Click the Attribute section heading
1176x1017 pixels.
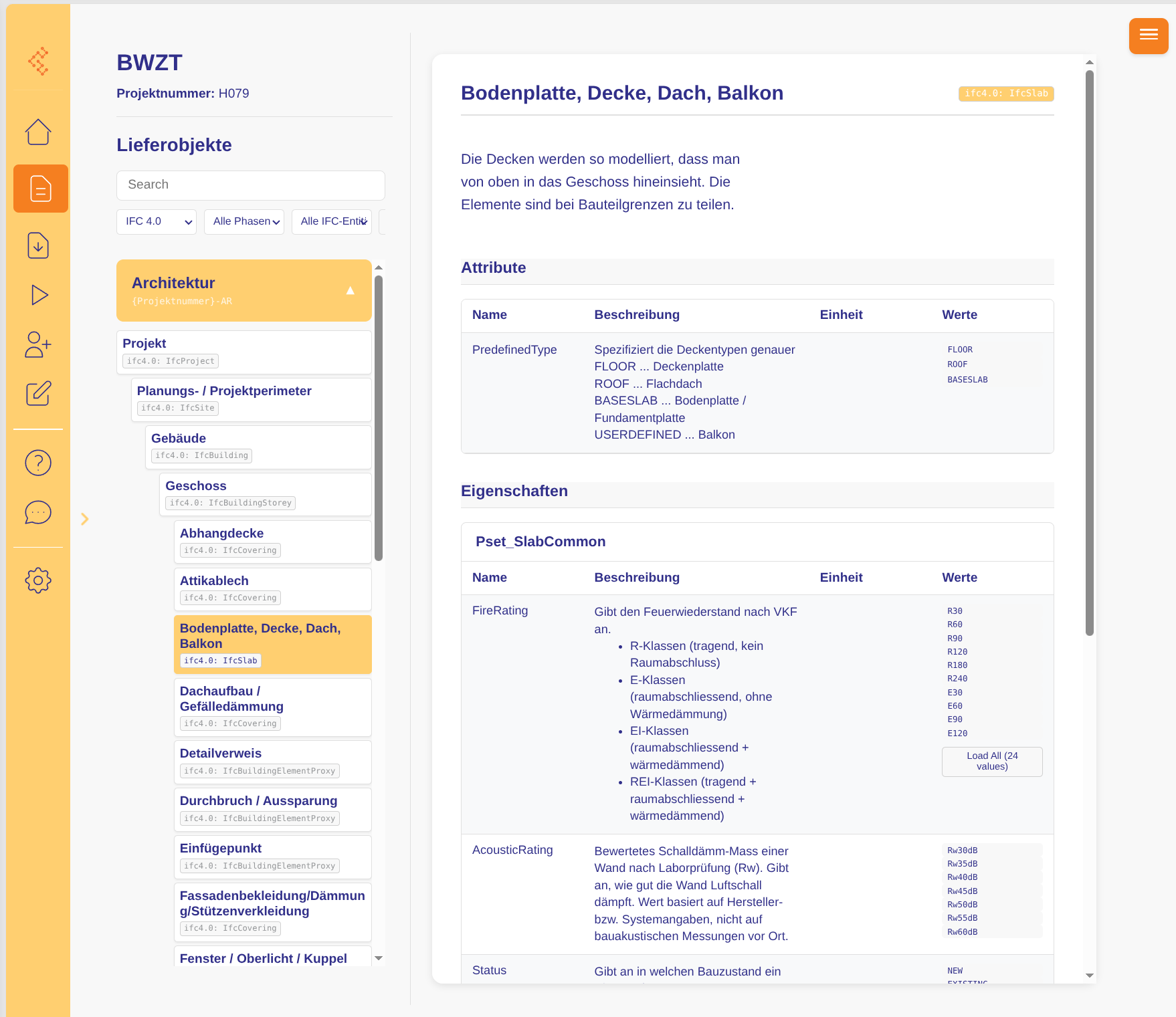pos(493,268)
